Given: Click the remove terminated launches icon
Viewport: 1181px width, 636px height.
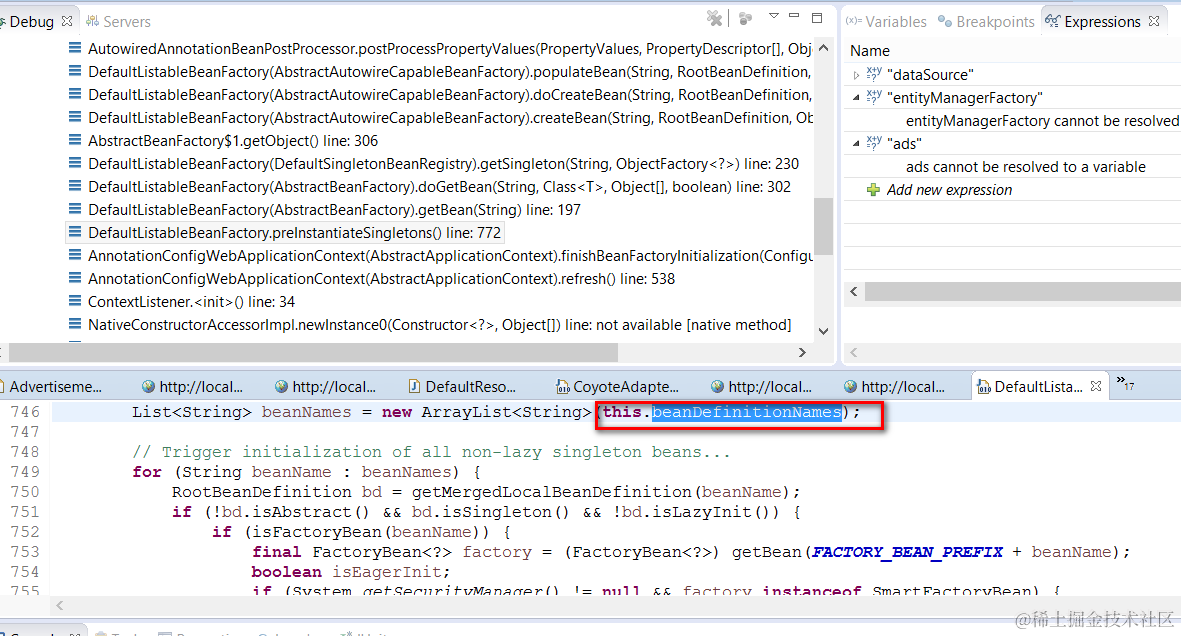Looking at the screenshot, I should tap(714, 18).
